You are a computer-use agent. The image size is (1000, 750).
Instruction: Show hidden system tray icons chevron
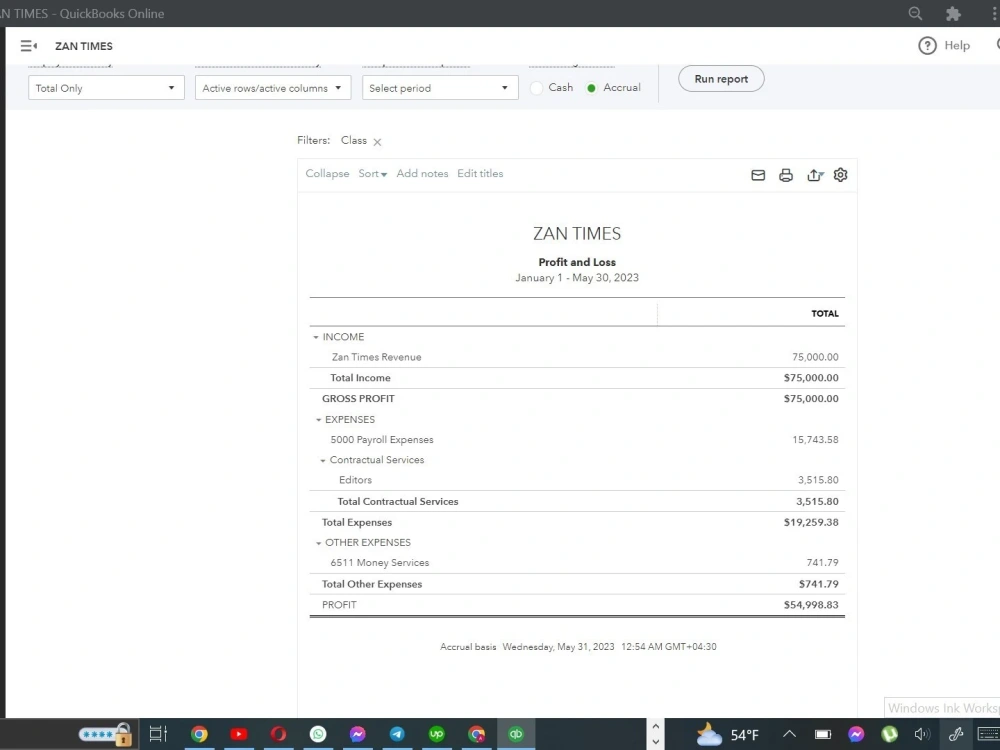tap(789, 734)
